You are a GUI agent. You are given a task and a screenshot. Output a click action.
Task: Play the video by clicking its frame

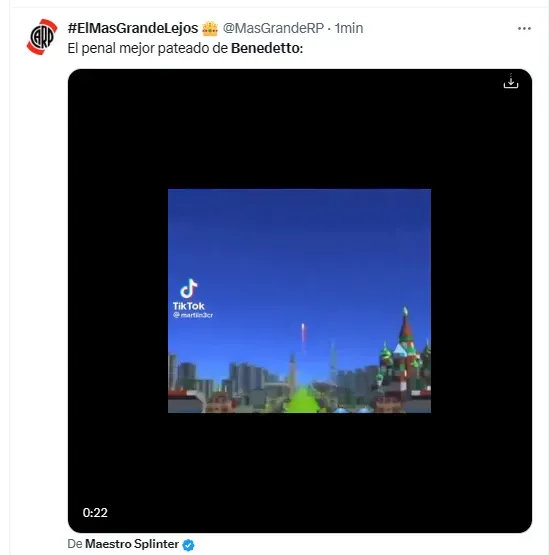(x=299, y=301)
